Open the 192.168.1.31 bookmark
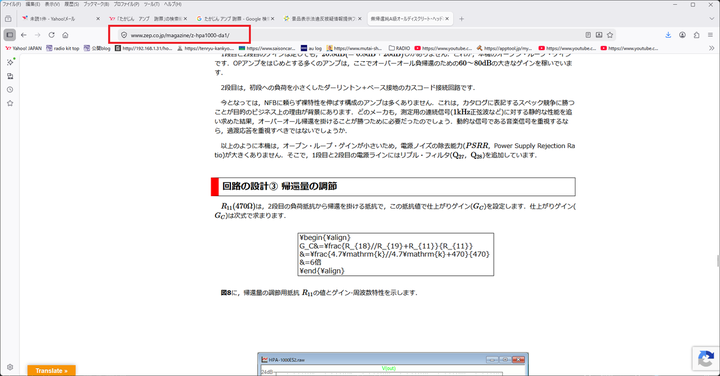 tap(144, 48)
